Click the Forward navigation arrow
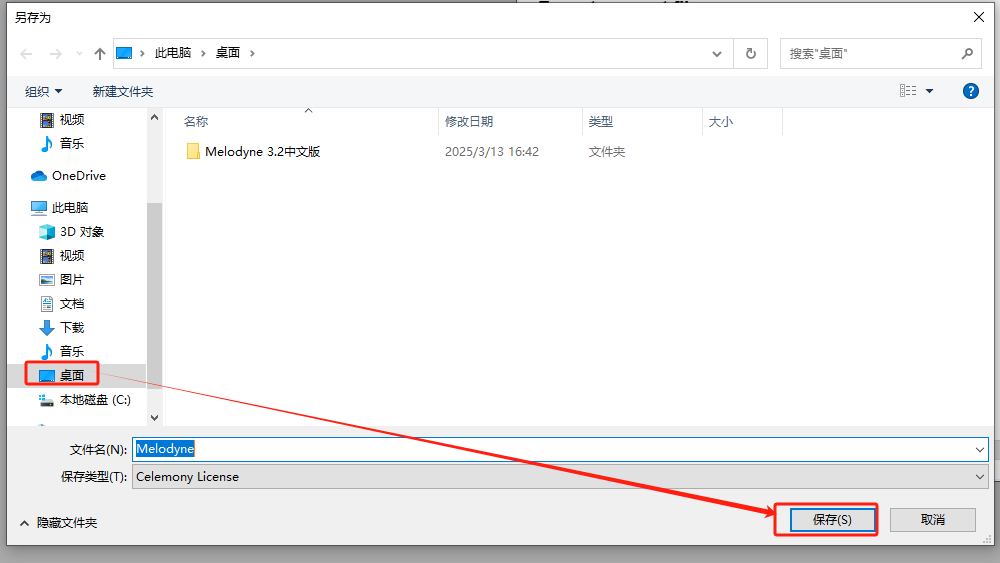Screen dimensions: 1000x563 click(x=56, y=54)
